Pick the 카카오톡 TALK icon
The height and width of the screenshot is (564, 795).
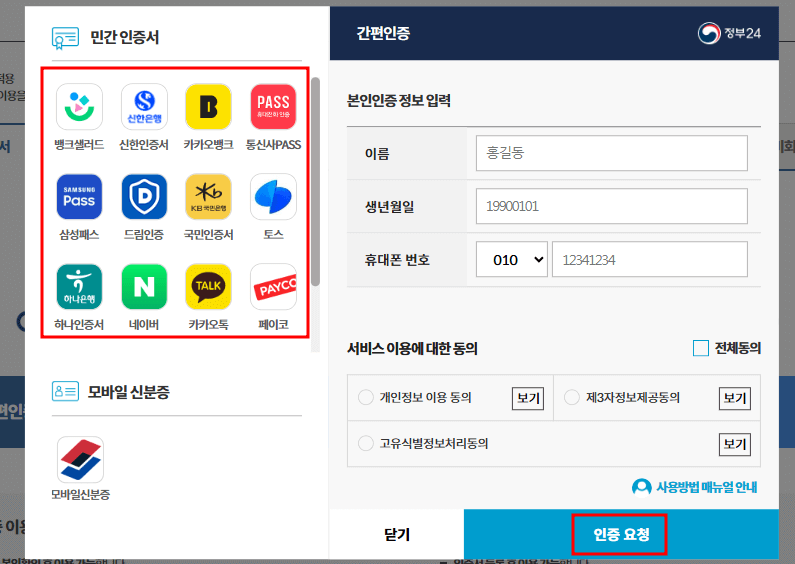[208, 287]
